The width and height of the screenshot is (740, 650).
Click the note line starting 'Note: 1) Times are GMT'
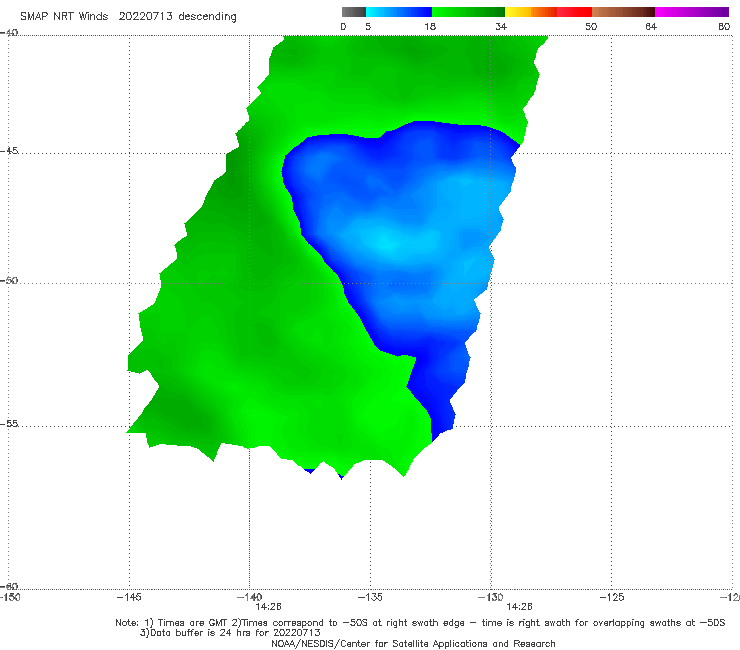[x=420, y=623]
